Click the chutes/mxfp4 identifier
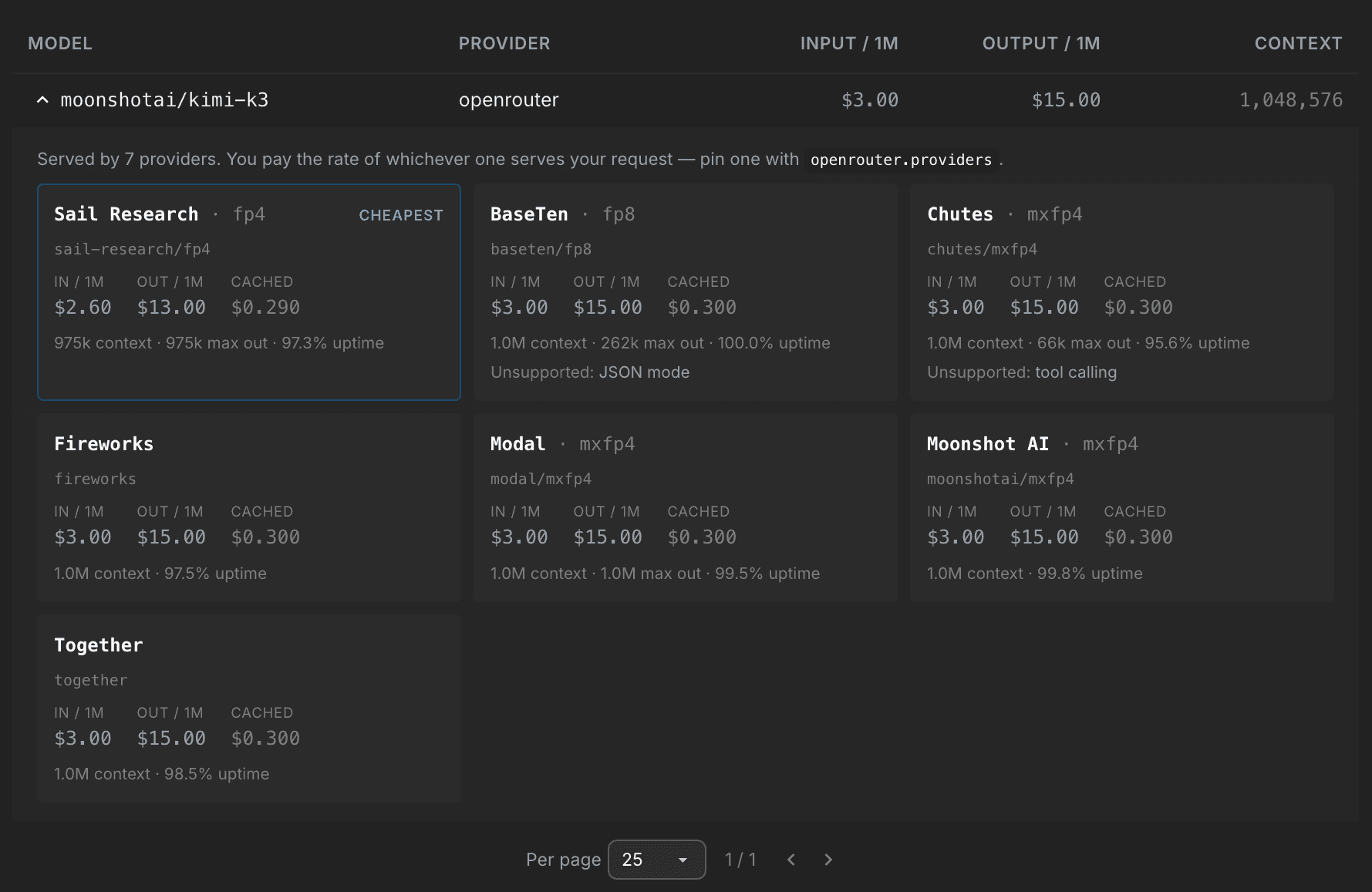The width and height of the screenshot is (1372, 892). click(983, 249)
